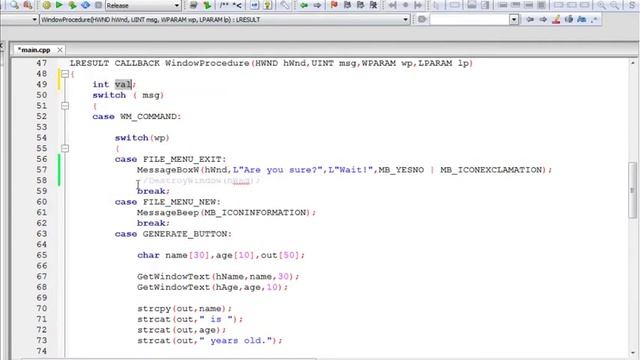Click 'WindowProcedure' in line 47

pos(207,63)
